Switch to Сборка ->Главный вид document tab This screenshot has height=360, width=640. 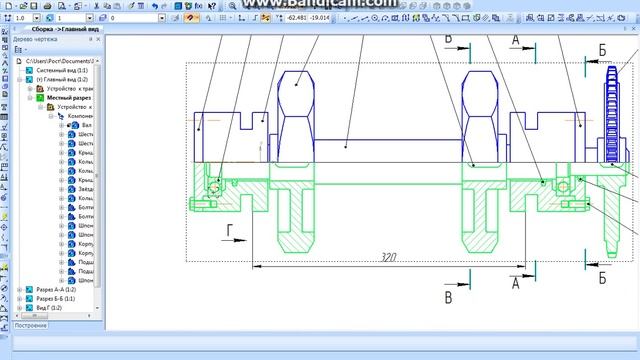tap(64, 29)
